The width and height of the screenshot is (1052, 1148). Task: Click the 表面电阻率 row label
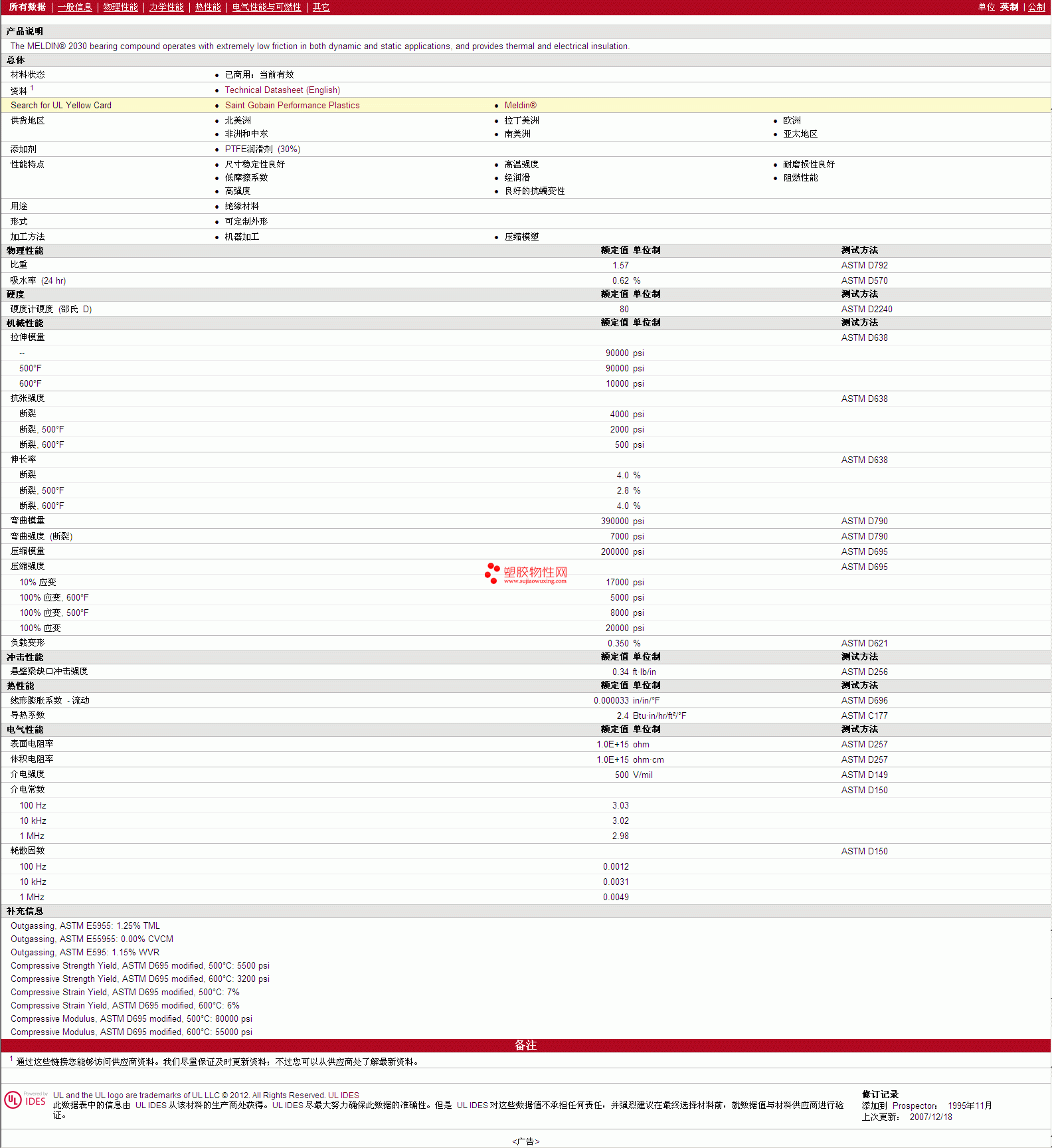(x=32, y=744)
